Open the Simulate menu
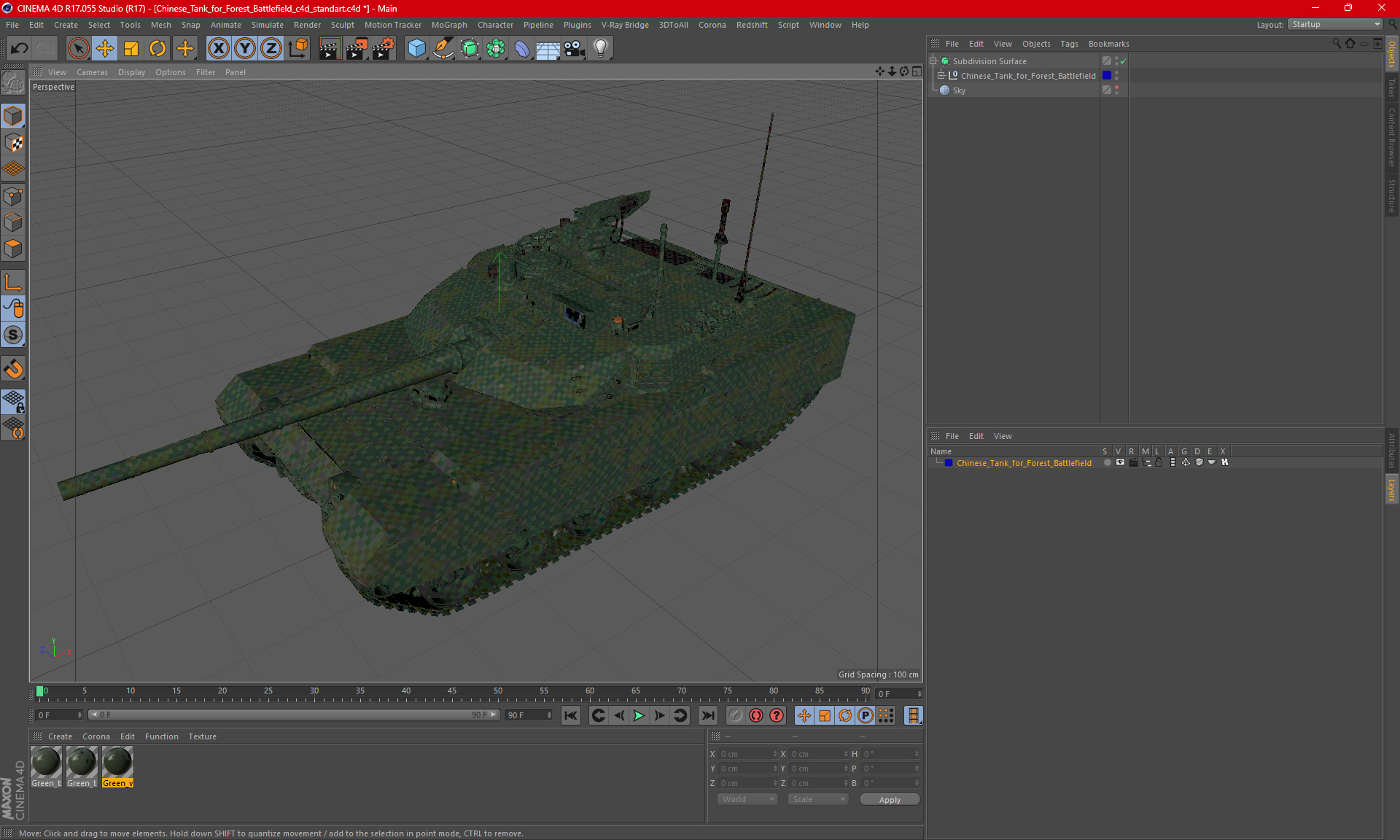The image size is (1400, 840). coord(268,25)
